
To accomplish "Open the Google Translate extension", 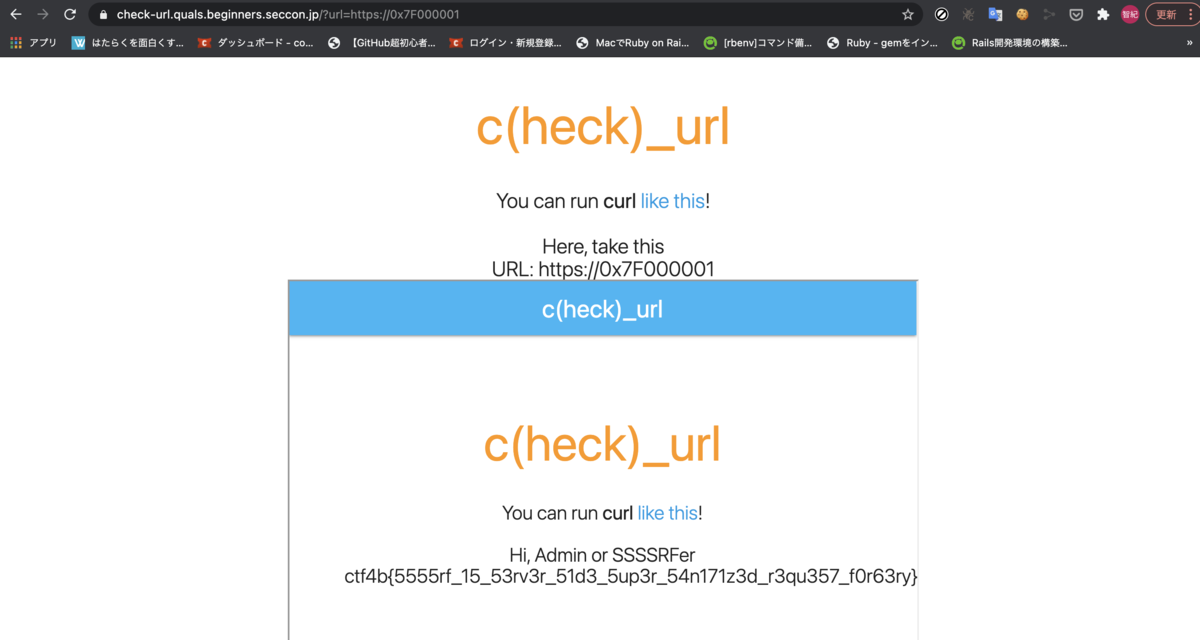I will coord(995,15).
